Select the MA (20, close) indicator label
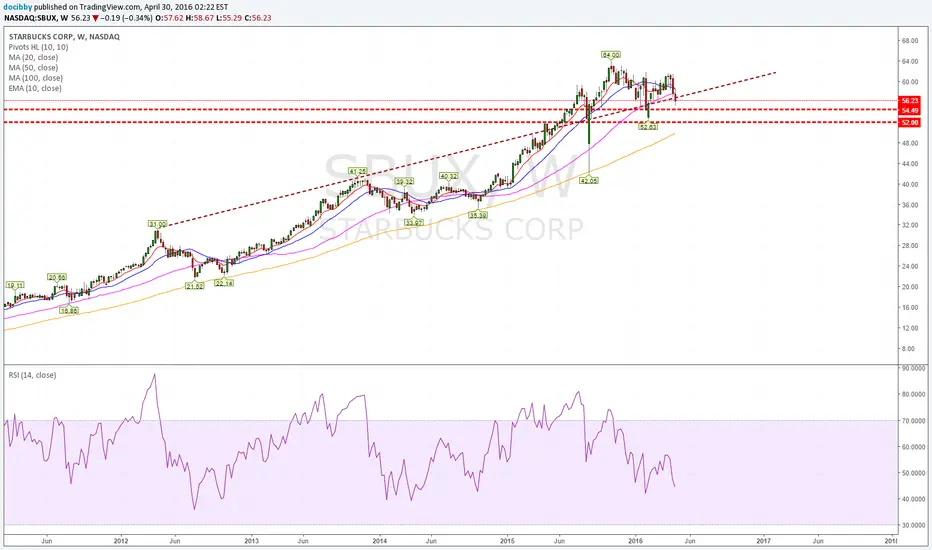 tap(33, 57)
